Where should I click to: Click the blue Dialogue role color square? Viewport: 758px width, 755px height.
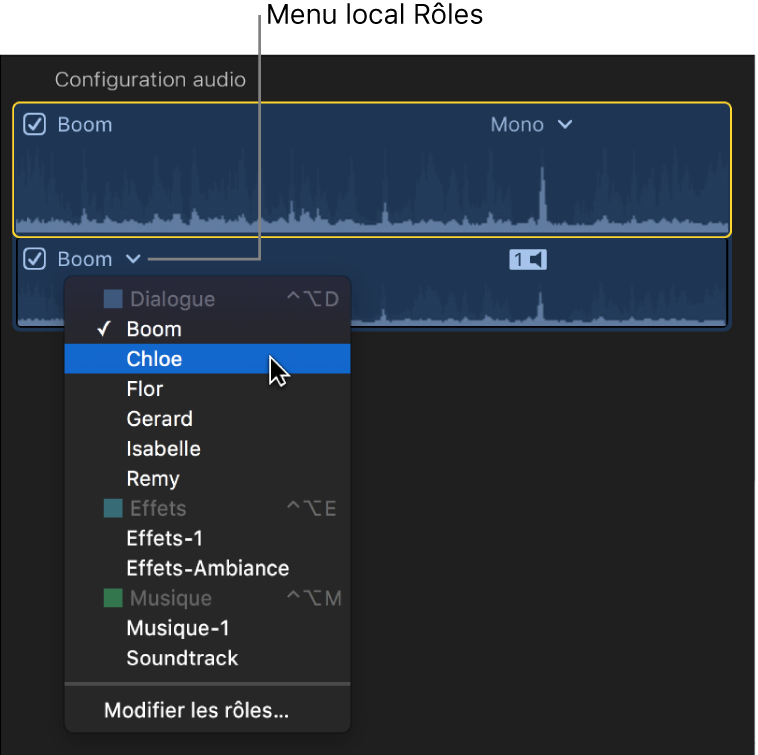pos(113,299)
